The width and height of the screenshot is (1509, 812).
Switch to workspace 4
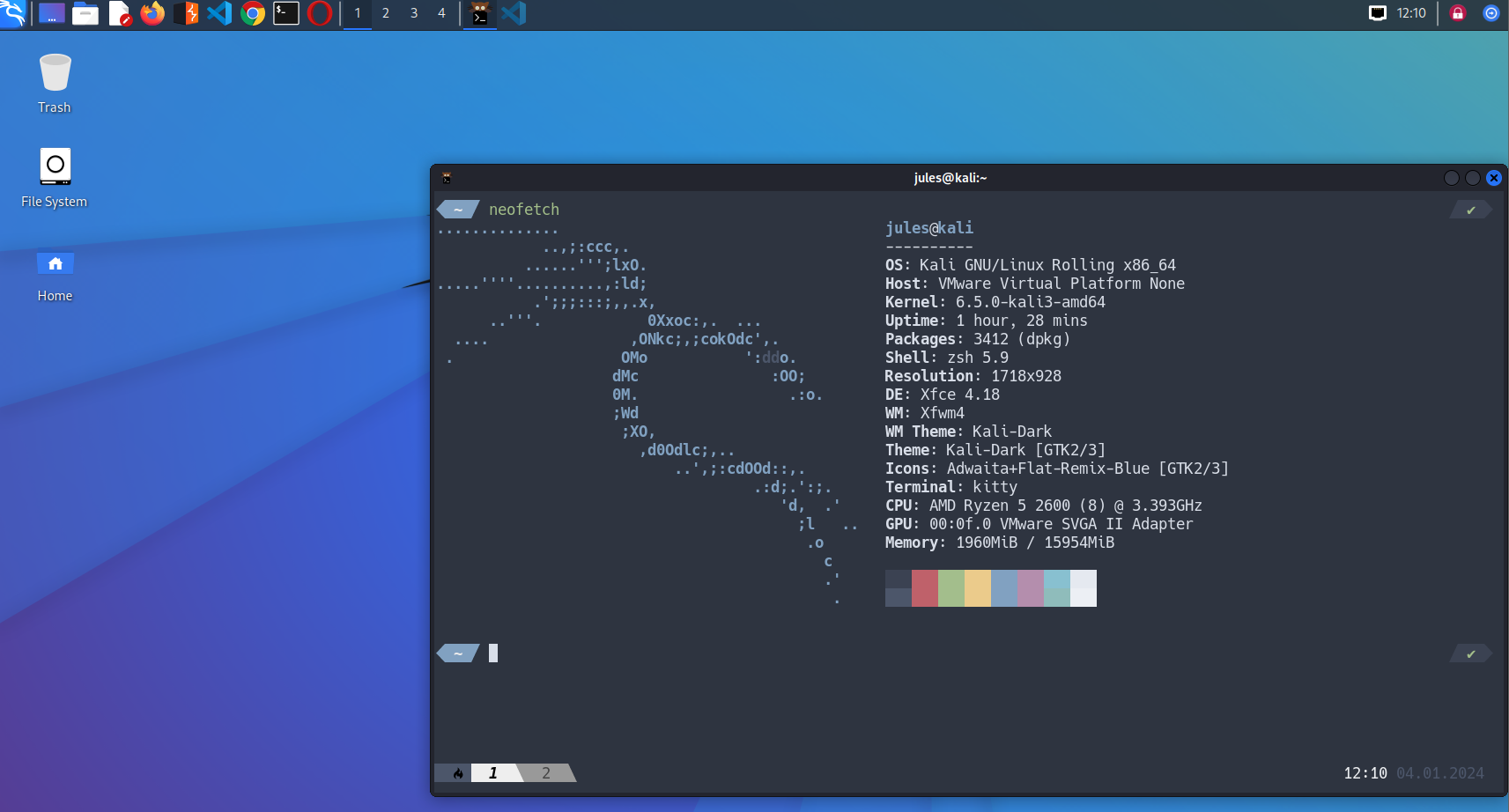442,13
